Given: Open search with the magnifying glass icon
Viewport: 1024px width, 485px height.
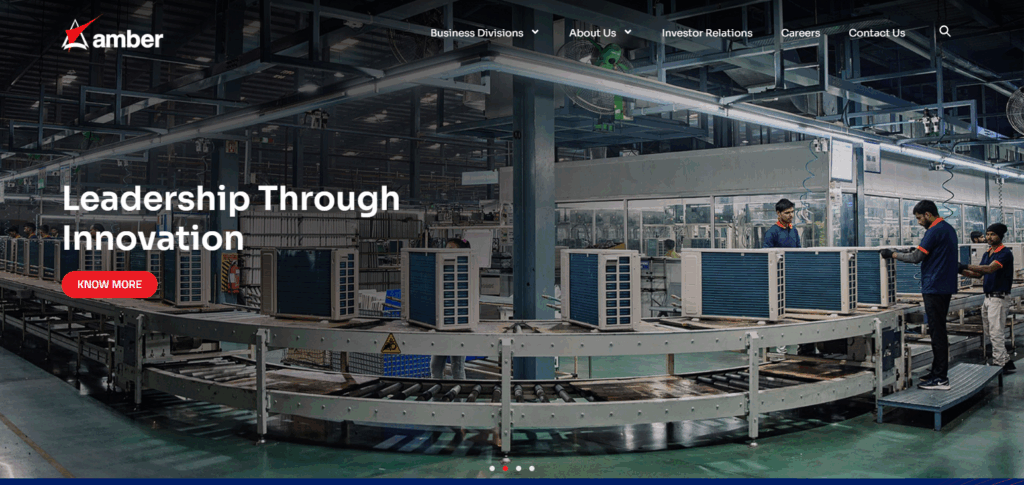Looking at the screenshot, I should [945, 32].
